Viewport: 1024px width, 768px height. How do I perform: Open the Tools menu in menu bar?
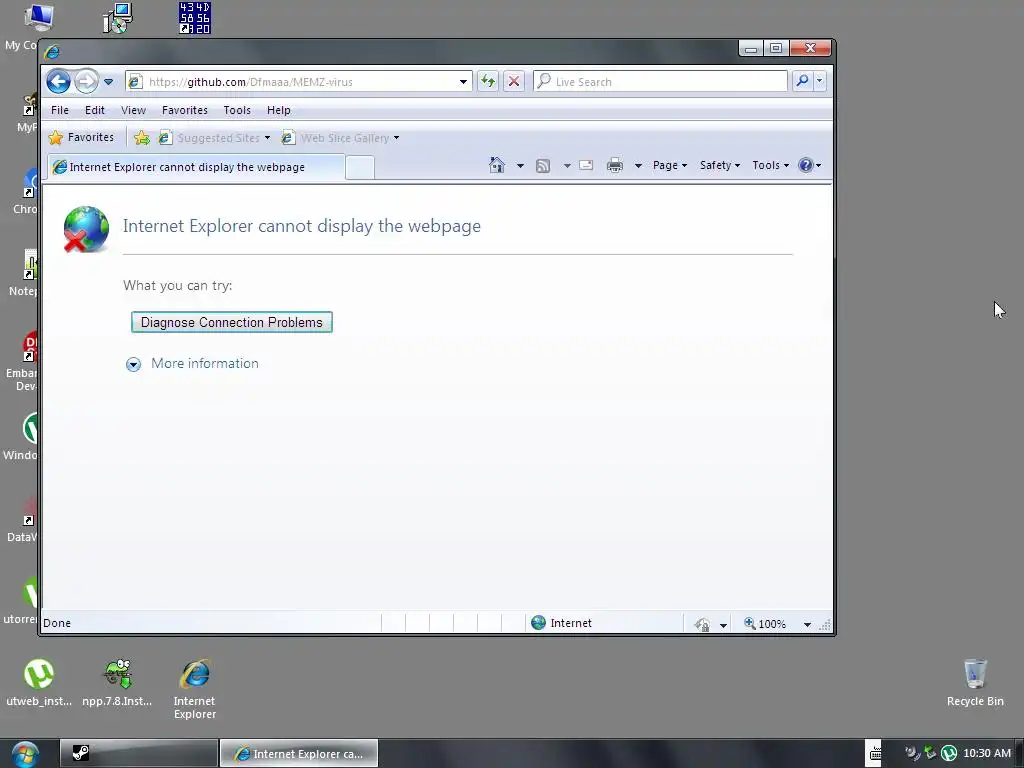point(237,110)
